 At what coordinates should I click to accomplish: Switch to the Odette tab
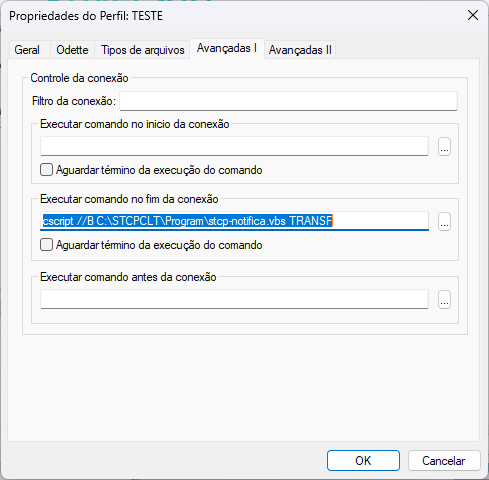[x=72, y=50]
